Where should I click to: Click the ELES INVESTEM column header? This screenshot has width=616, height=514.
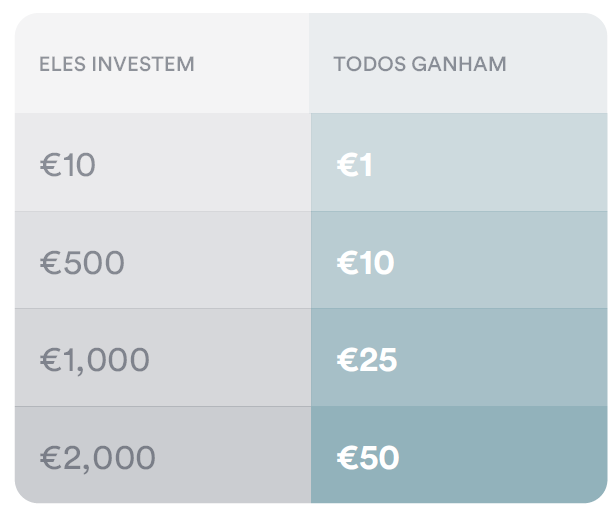pos(116,65)
